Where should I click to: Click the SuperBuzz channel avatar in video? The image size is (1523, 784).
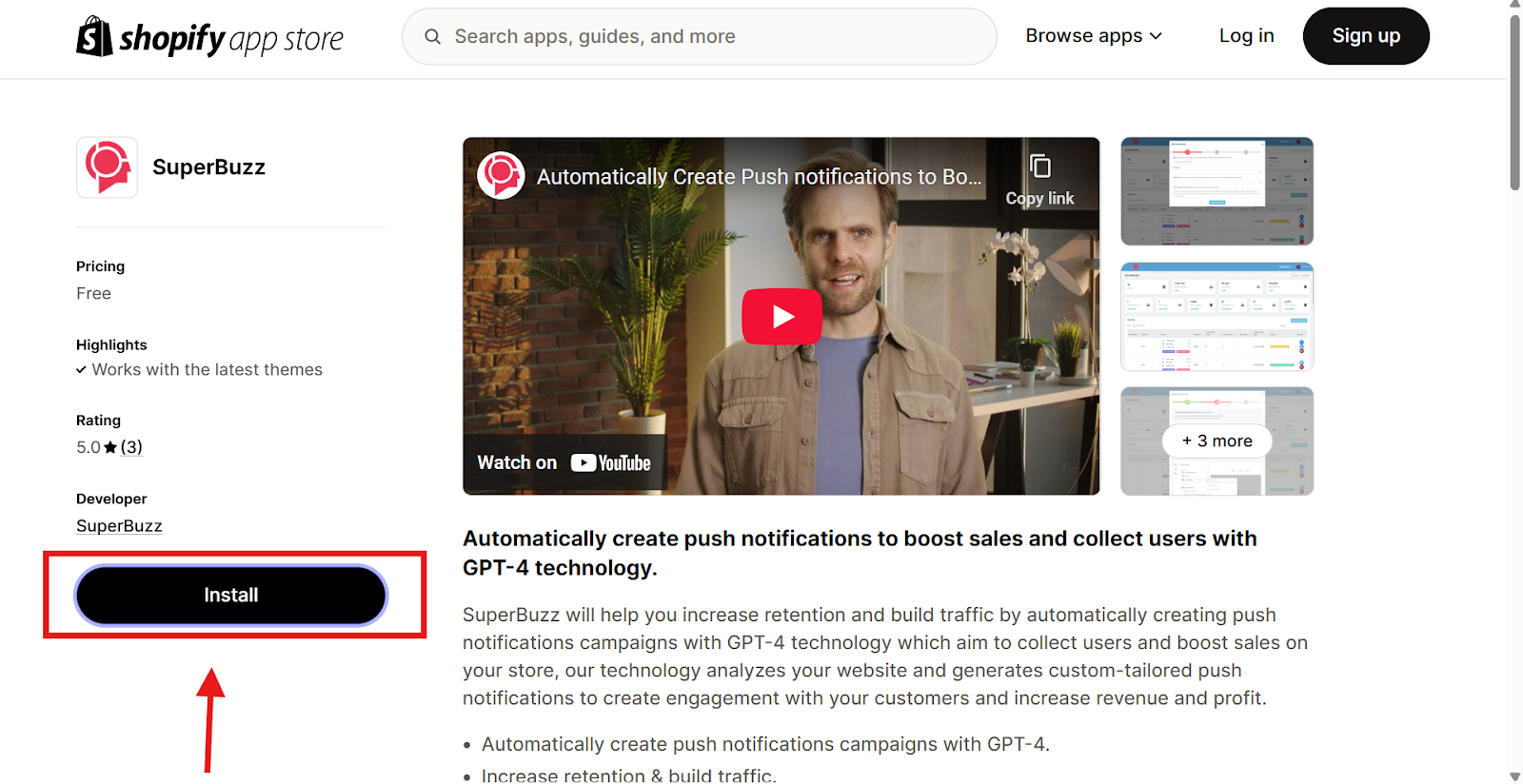pyautogui.click(x=501, y=176)
